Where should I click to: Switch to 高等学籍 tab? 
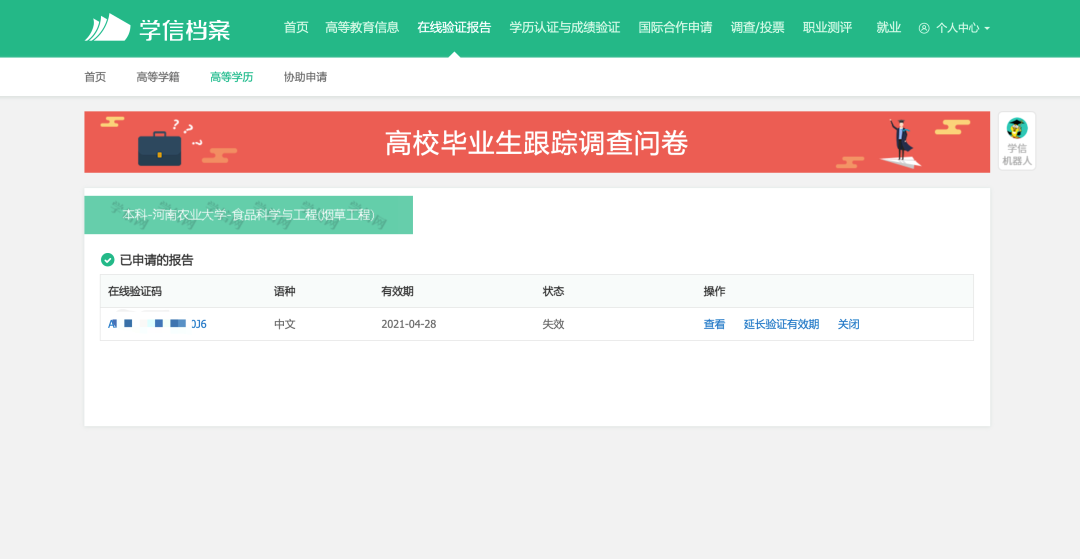point(158,77)
